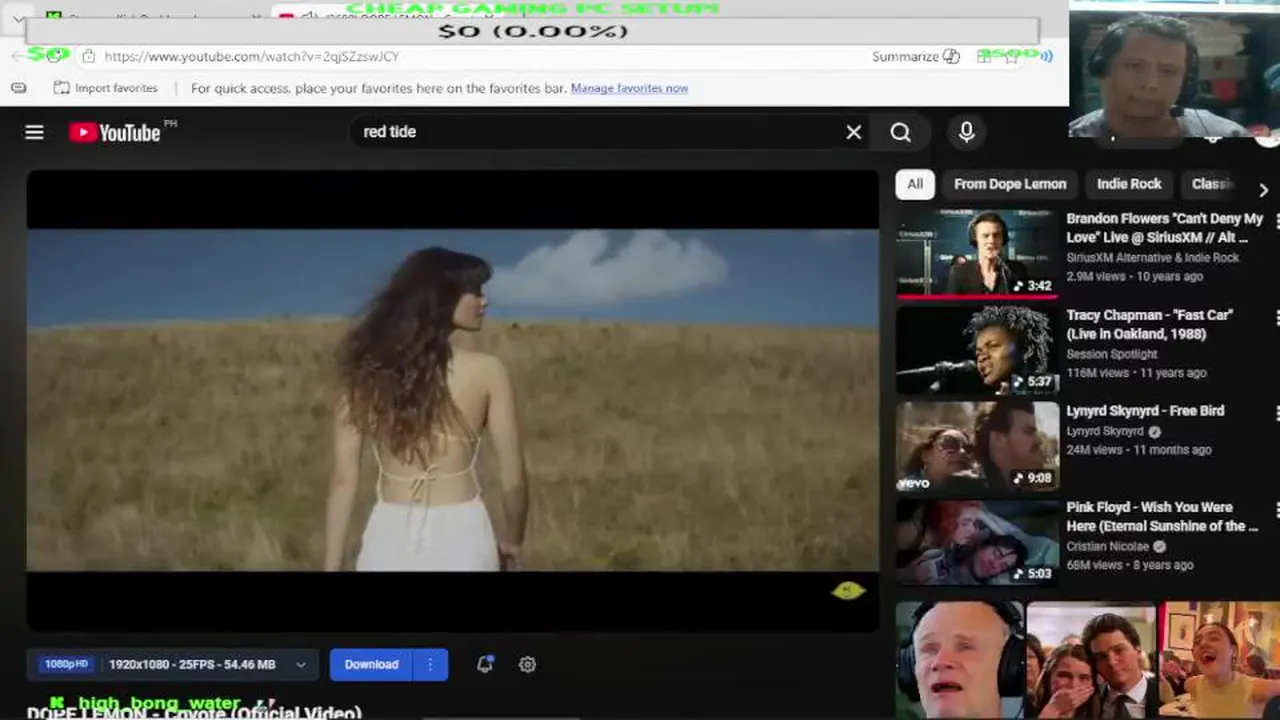Click the yellow lemon watermark in player

tap(848, 591)
